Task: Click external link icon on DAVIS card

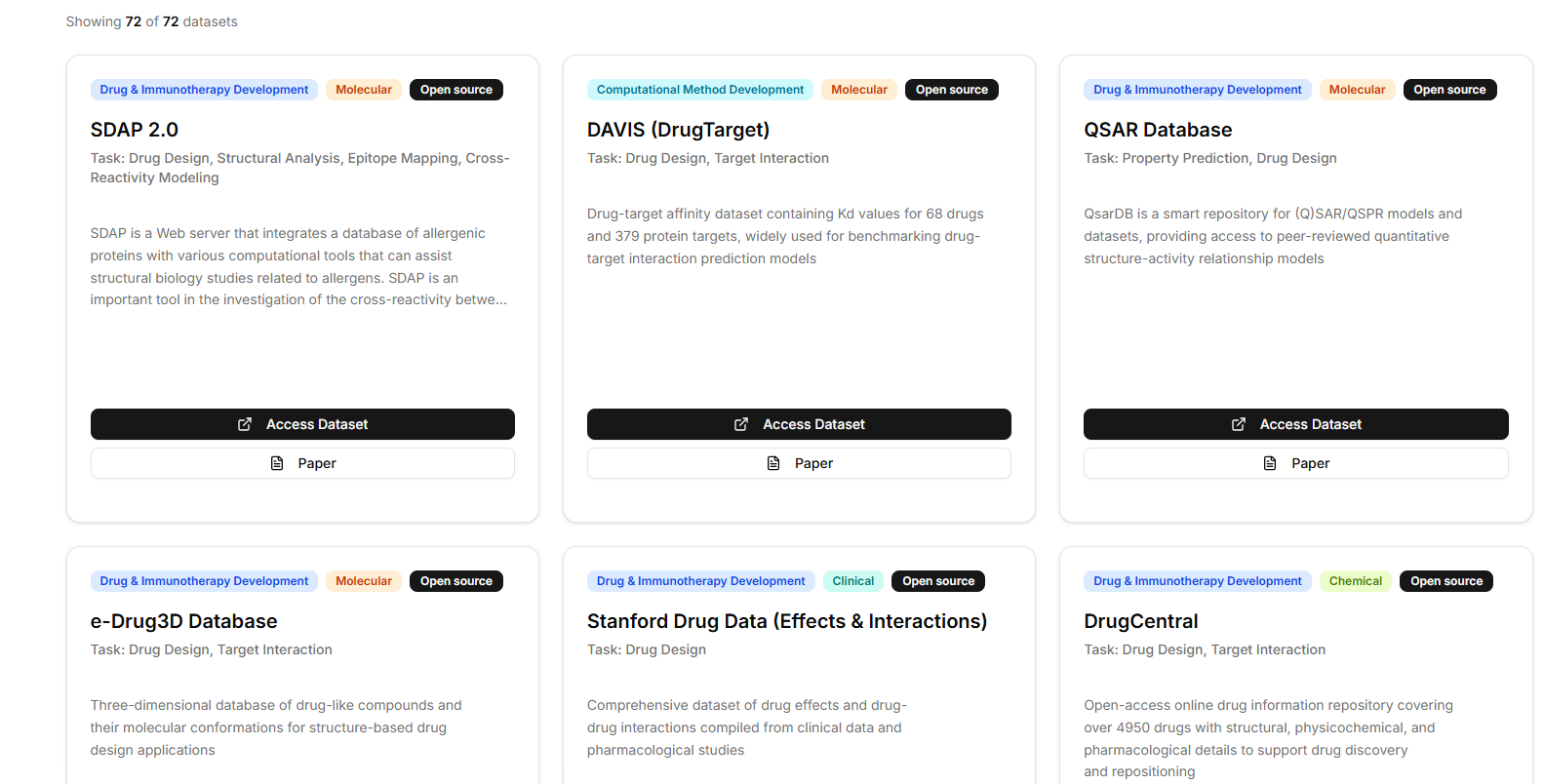Action: (x=741, y=424)
